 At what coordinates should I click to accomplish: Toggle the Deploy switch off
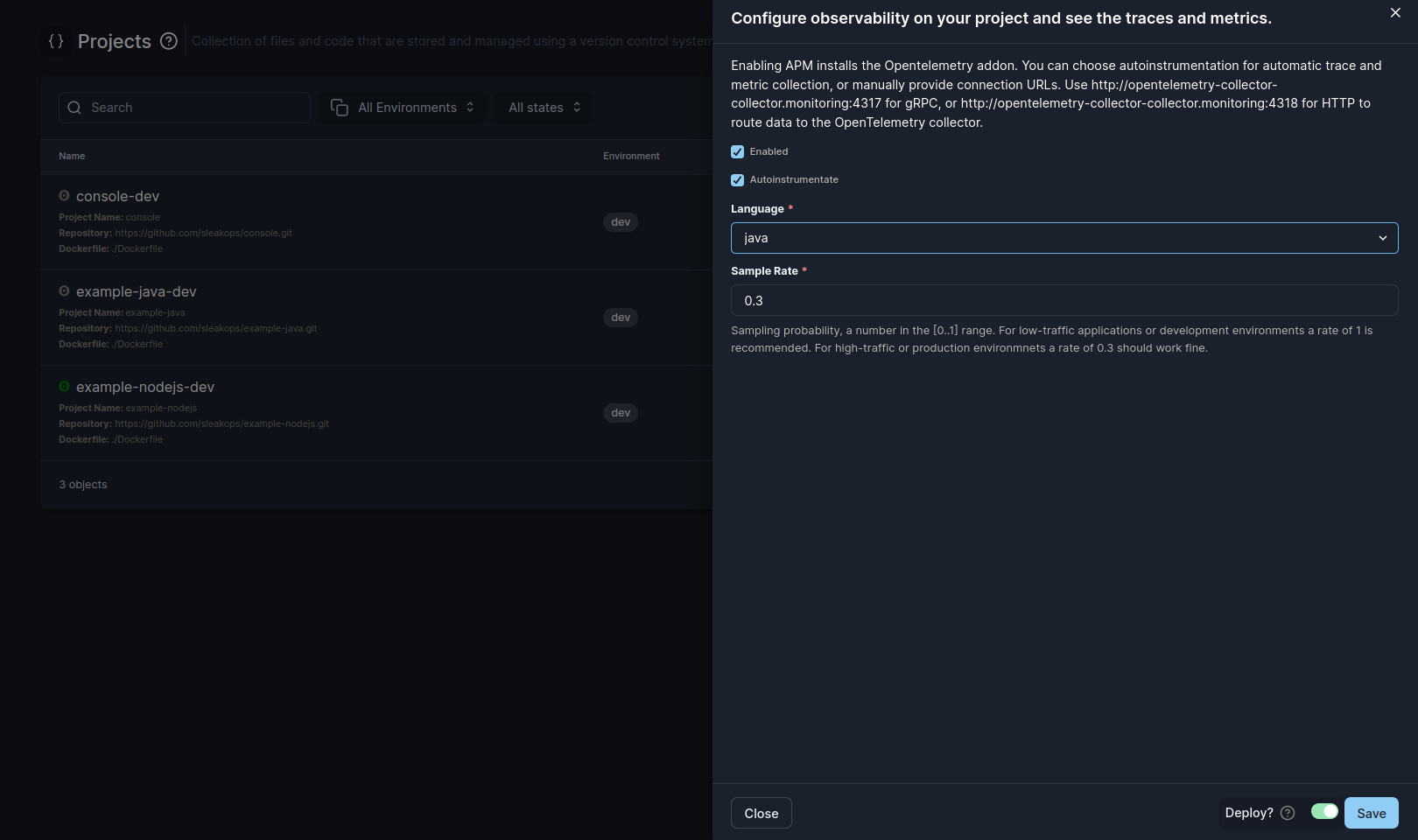(x=1324, y=811)
